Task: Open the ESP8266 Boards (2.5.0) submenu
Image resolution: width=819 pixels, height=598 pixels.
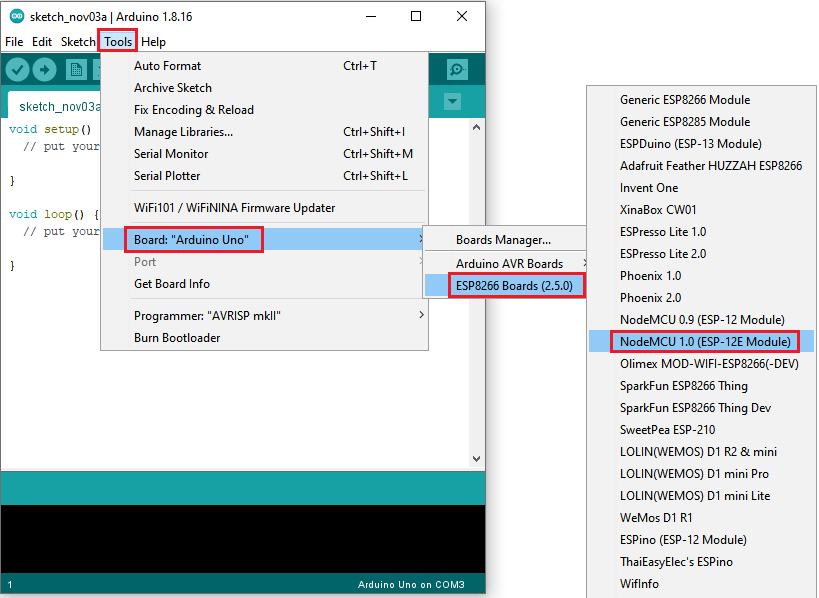Action: (506, 286)
